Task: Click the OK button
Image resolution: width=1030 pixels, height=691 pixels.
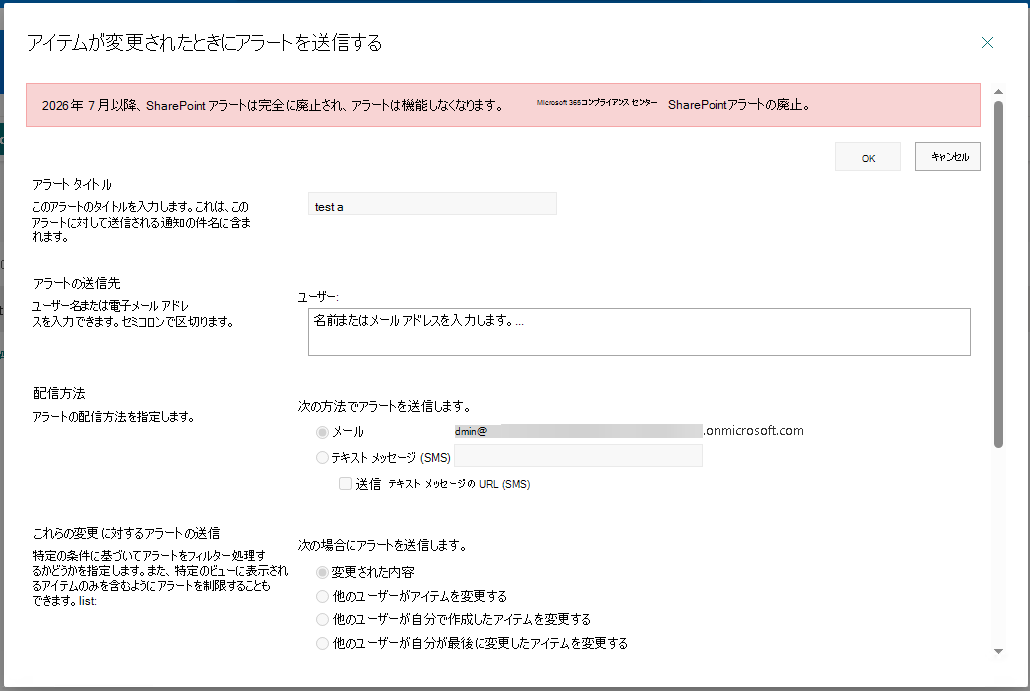Action: coord(868,157)
